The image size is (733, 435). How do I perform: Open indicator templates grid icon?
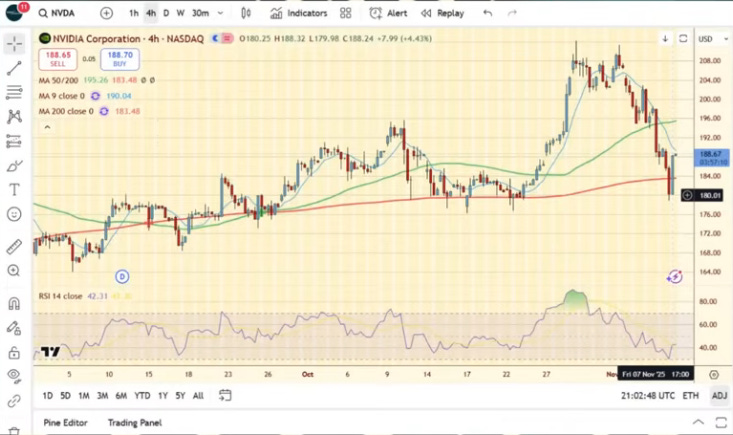tap(345, 13)
